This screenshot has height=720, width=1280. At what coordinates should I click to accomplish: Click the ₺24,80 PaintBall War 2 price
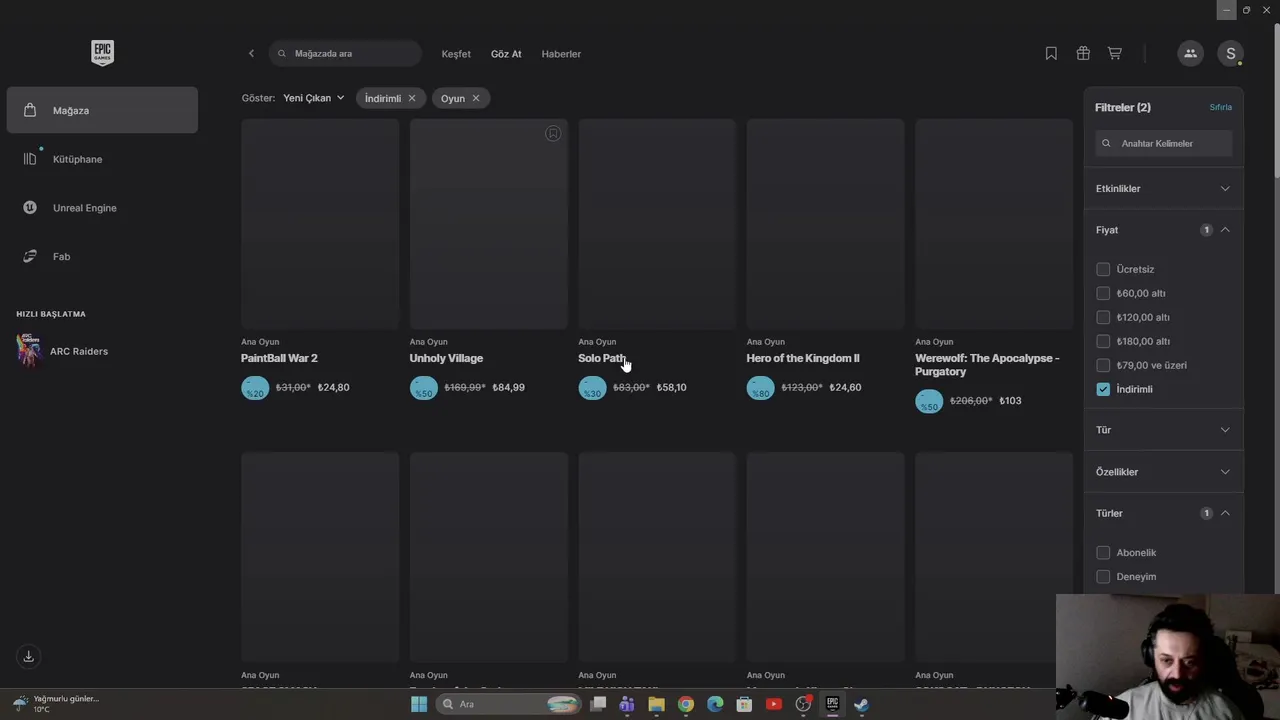333,387
